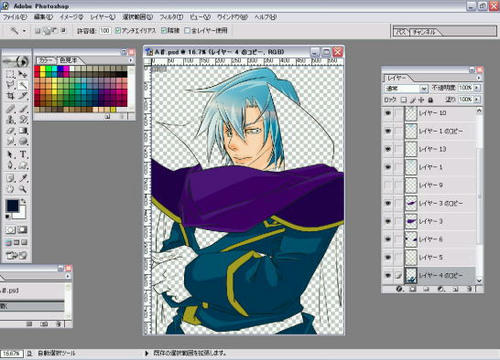
Task: Switch to the Color tab in swatches palette
Action: (x=46, y=60)
